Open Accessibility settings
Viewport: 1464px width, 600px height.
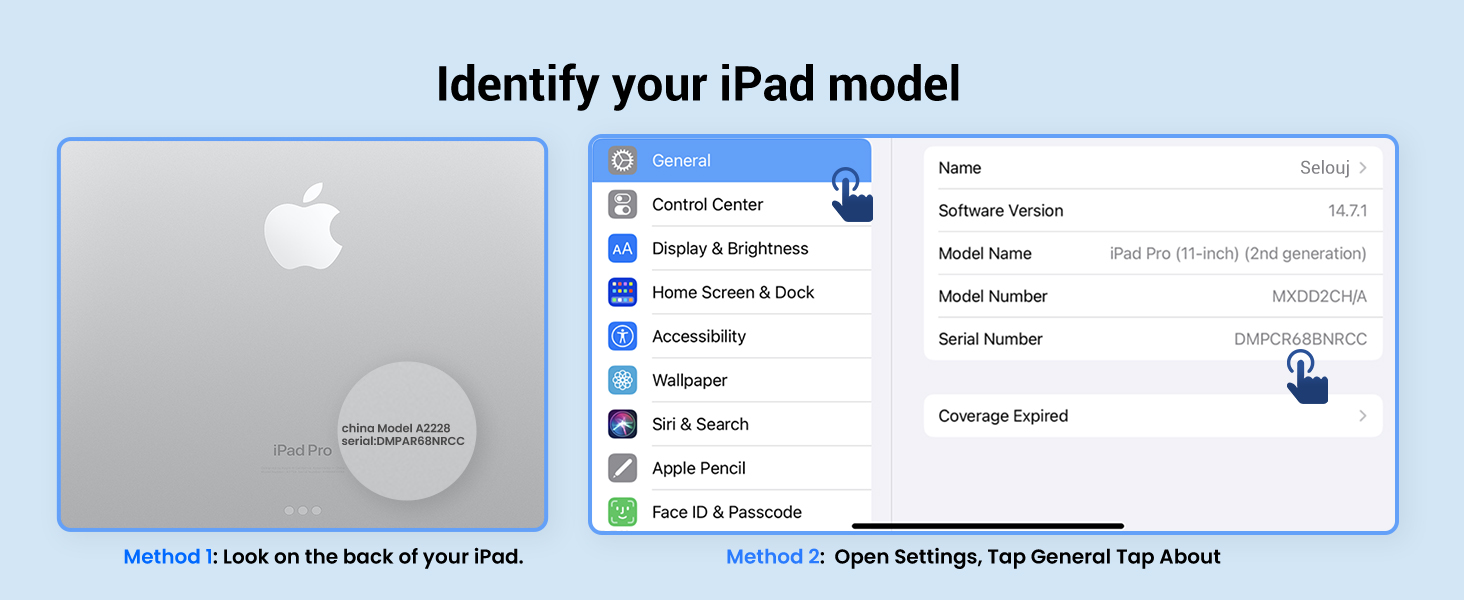732,336
